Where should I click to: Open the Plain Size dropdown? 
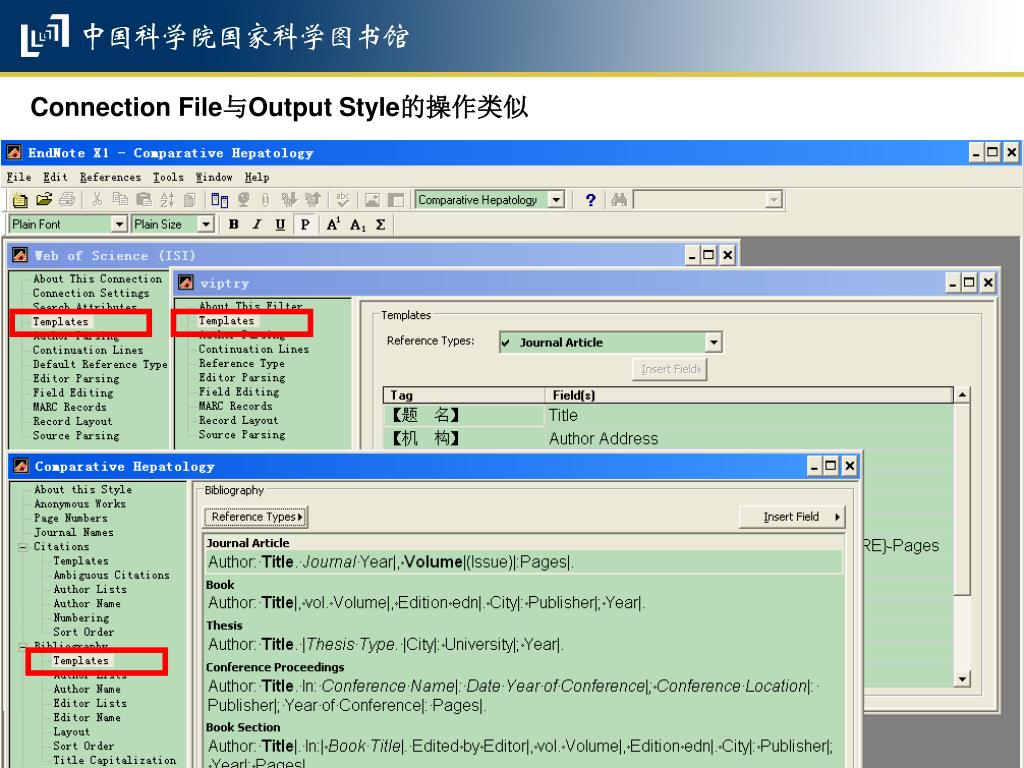click(206, 225)
